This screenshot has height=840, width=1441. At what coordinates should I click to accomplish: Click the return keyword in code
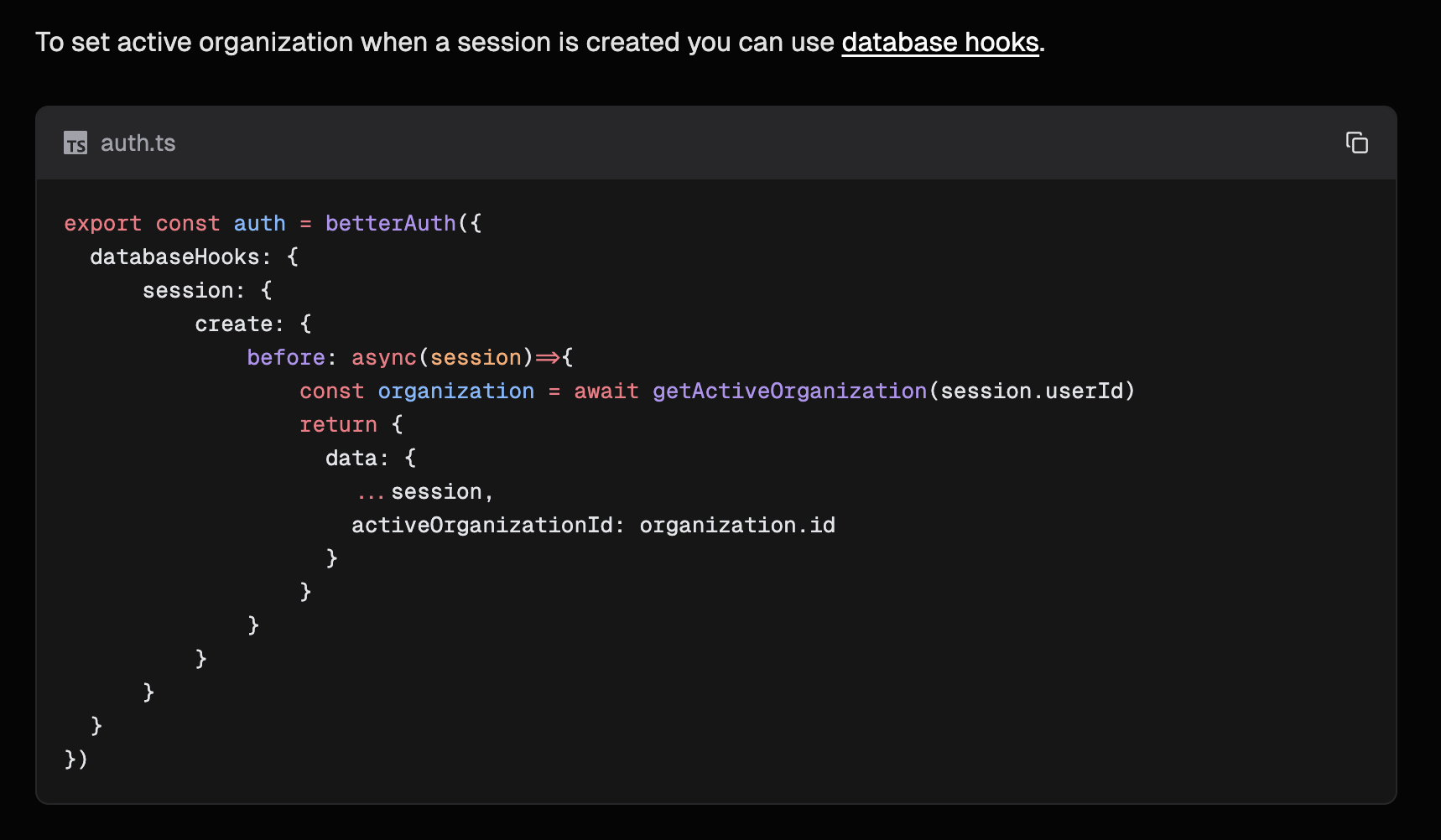(x=338, y=425)
